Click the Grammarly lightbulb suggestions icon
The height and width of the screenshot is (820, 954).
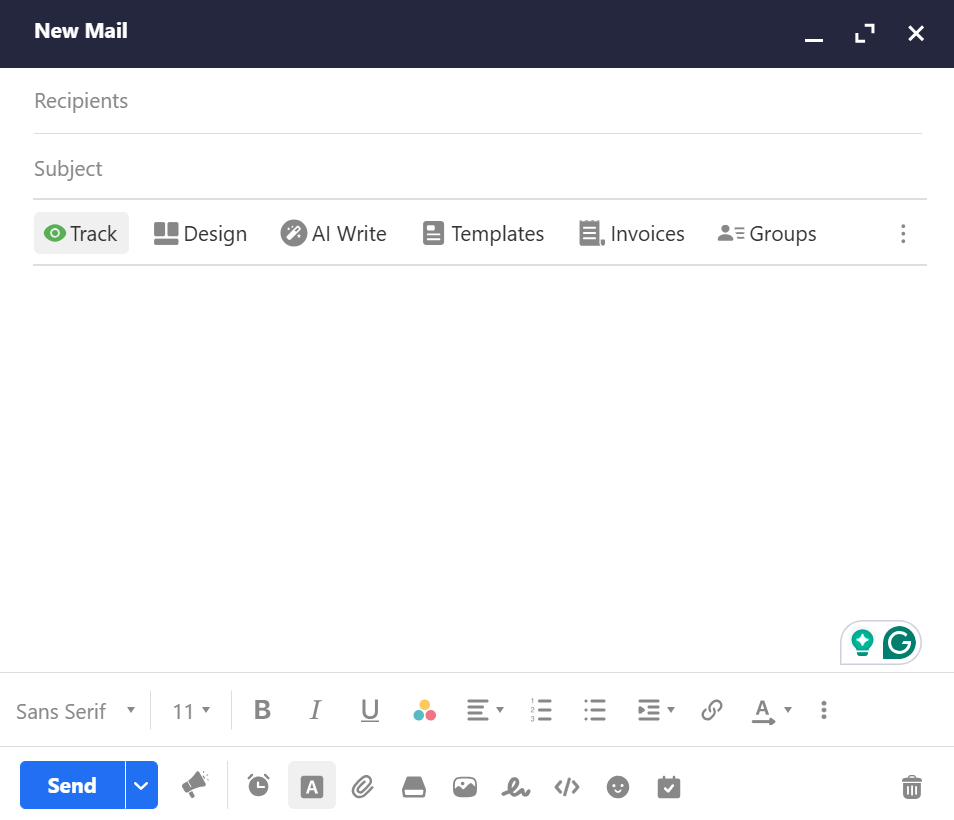pos(862,643)
